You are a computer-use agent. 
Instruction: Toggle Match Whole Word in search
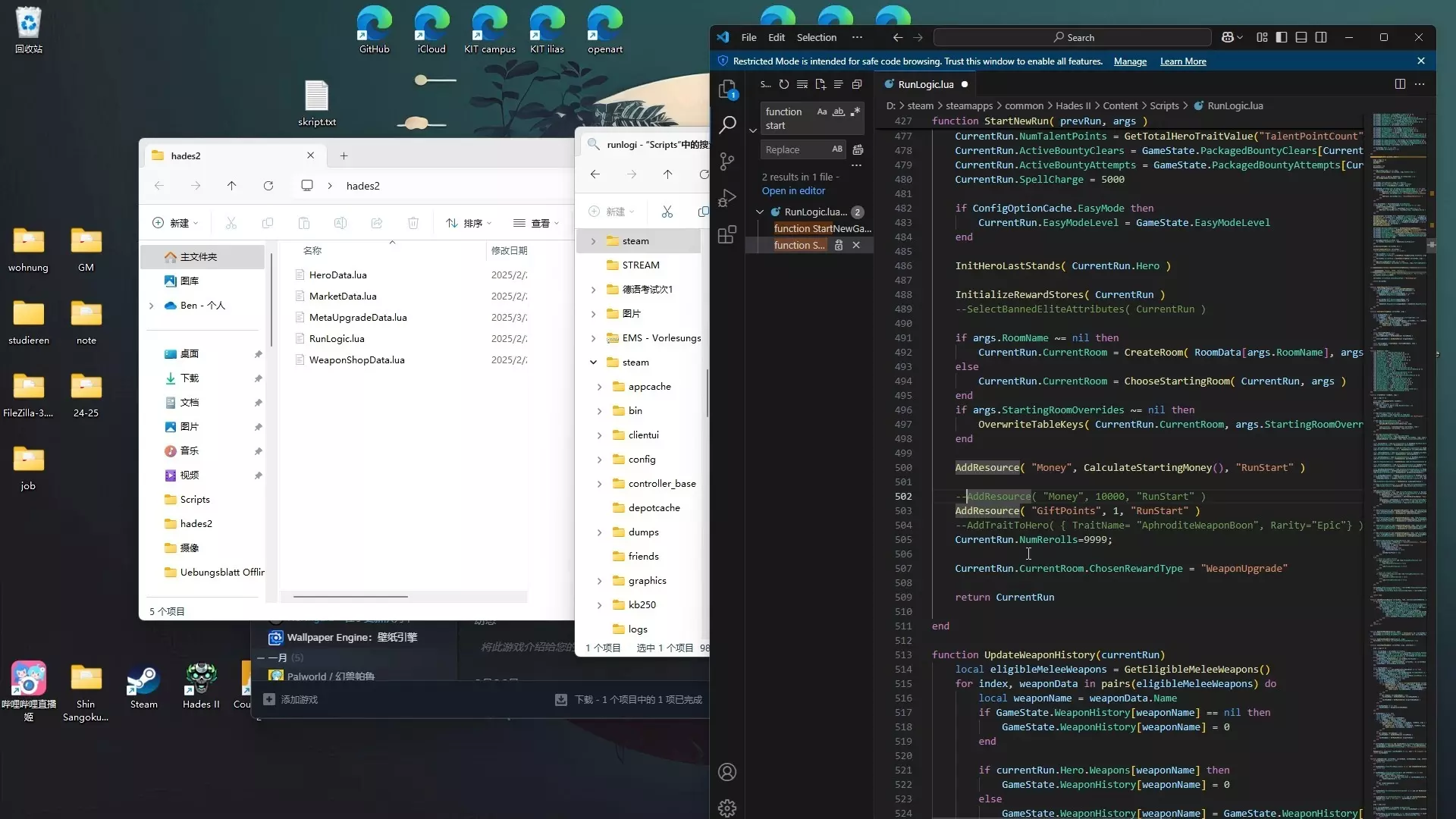click(x=838, y=111)
